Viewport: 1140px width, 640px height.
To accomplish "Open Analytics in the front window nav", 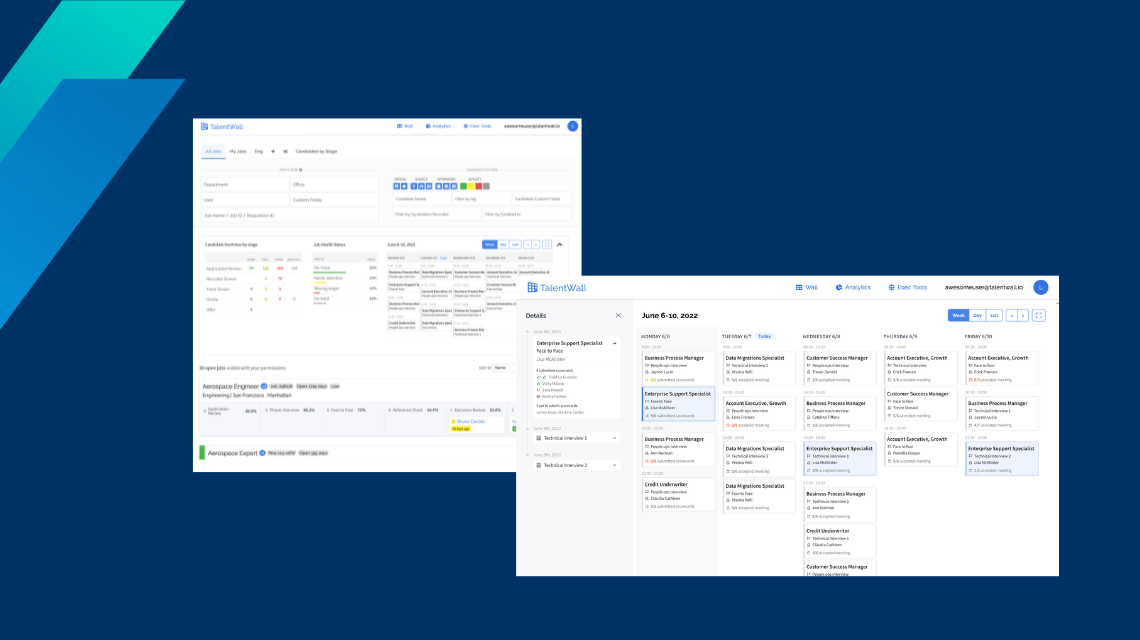I will click(x=853, y=287).
